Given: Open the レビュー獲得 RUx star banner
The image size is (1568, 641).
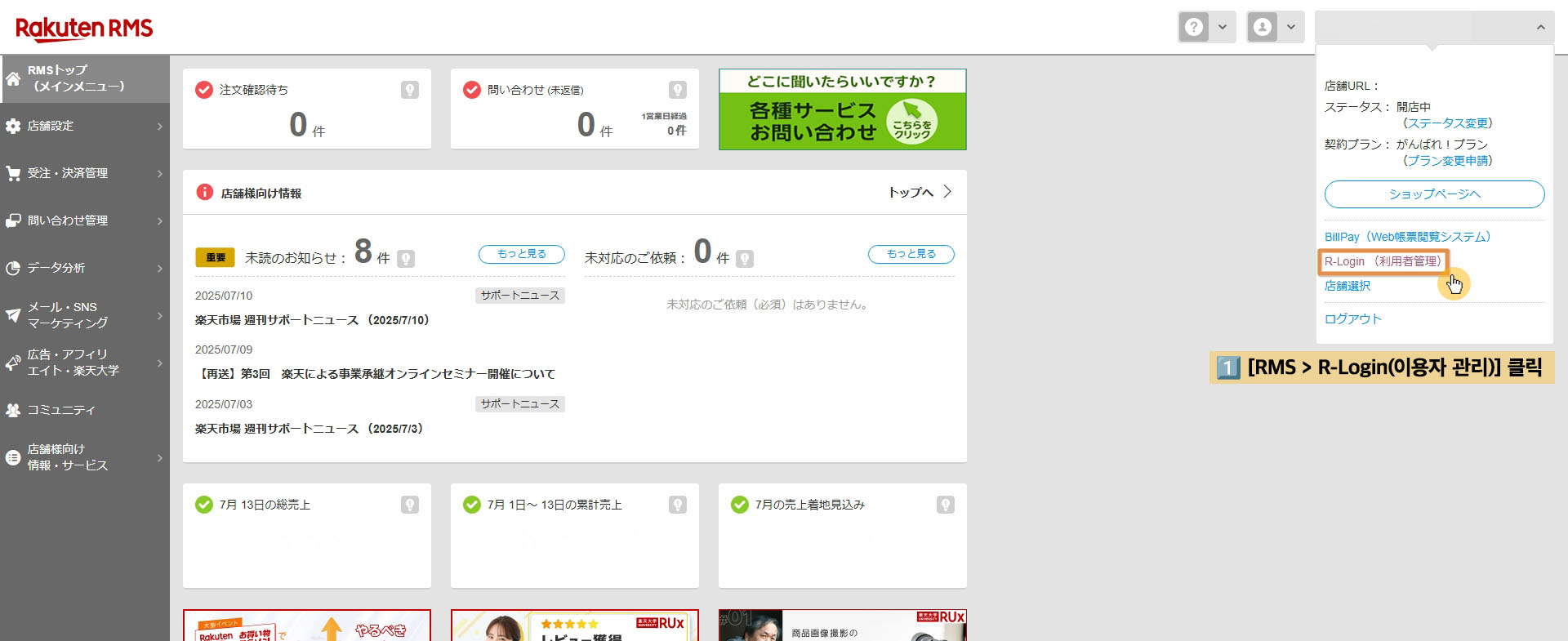Looking at the screenshot, I should pyautogui.click(x=575, y=625).
